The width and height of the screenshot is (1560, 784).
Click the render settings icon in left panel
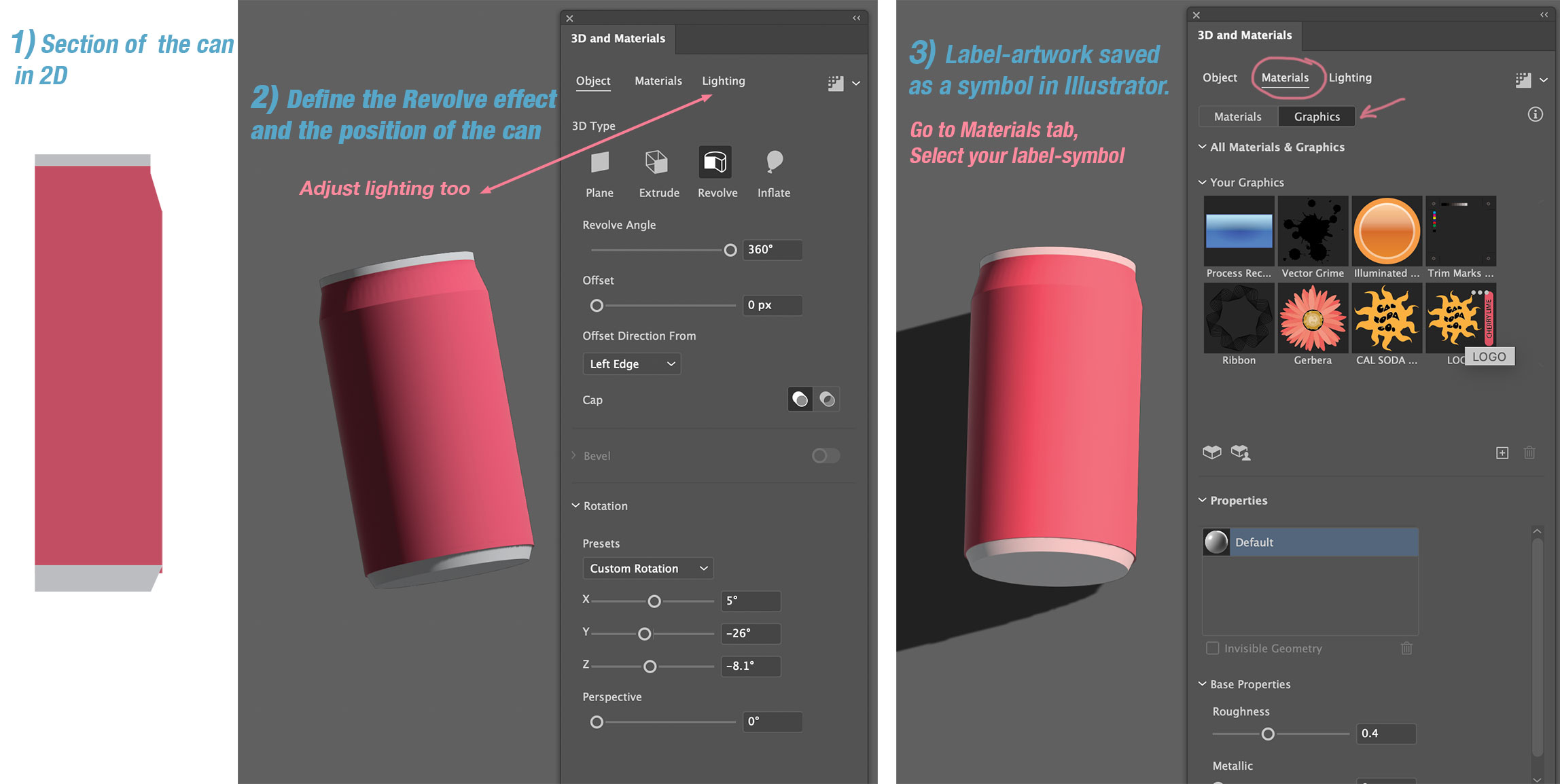(836, 84)
